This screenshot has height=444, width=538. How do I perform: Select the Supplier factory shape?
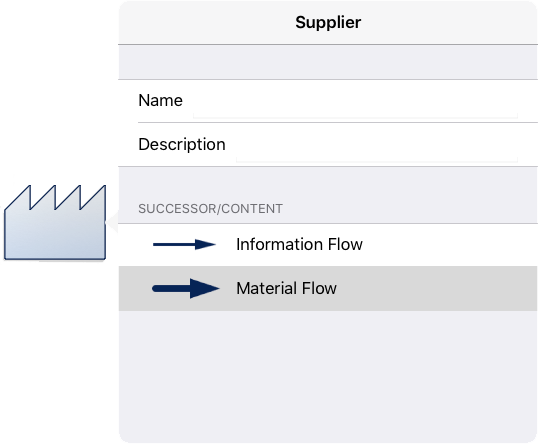[x=55, y=222]
